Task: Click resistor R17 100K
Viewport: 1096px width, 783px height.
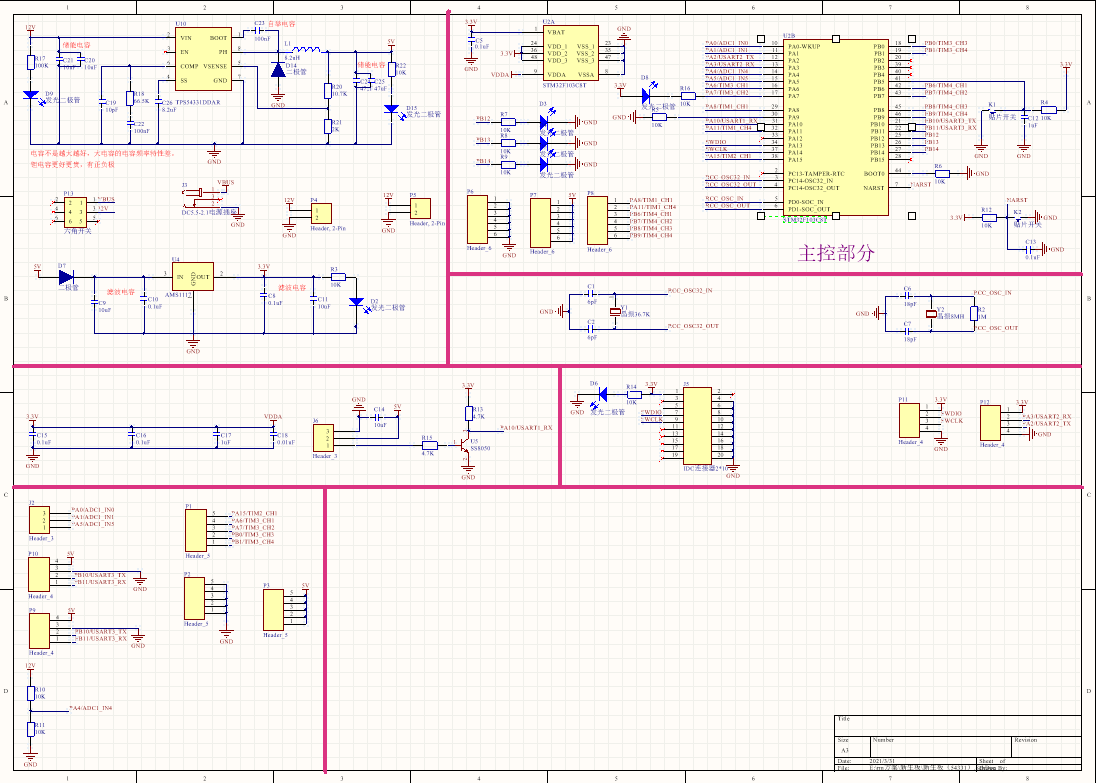Action: click(x=31, y=62)
